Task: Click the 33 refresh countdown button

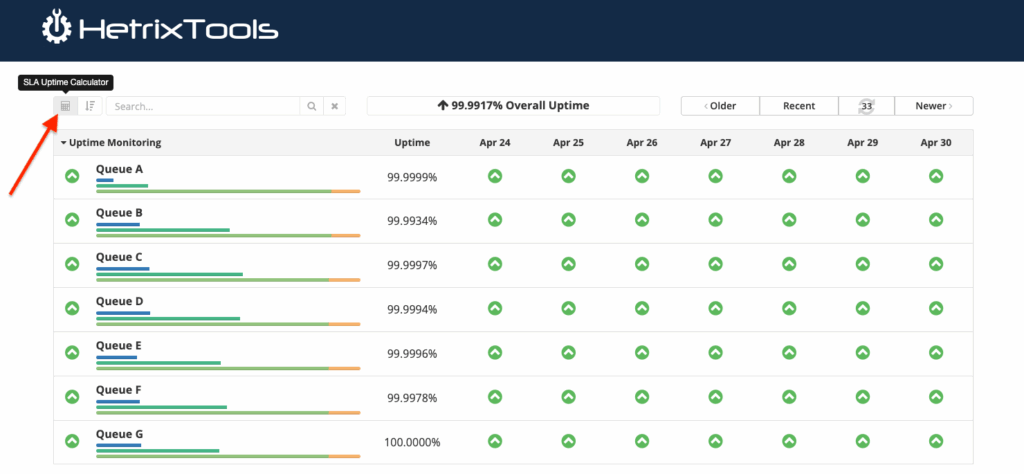Action: pyautogui.click(x=866, y=106)
